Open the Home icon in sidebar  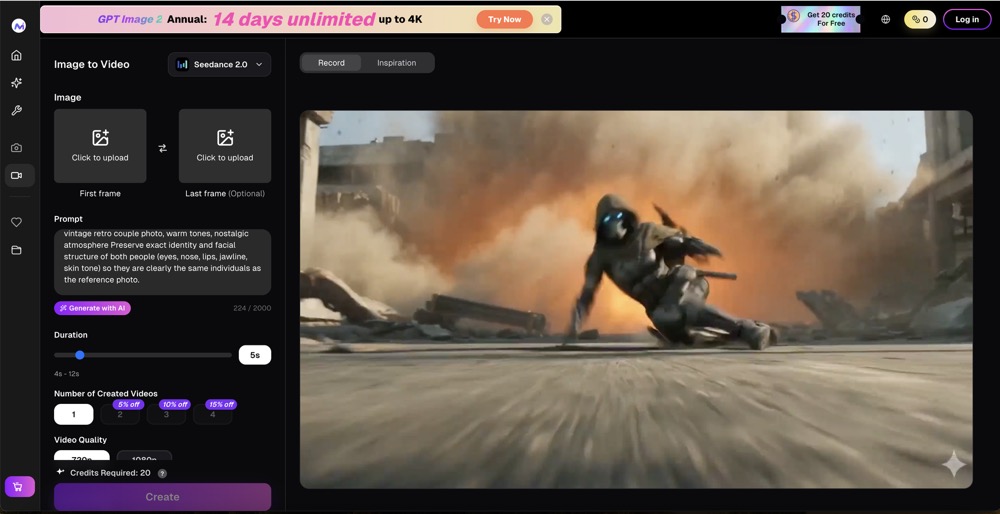click(17, 55)
